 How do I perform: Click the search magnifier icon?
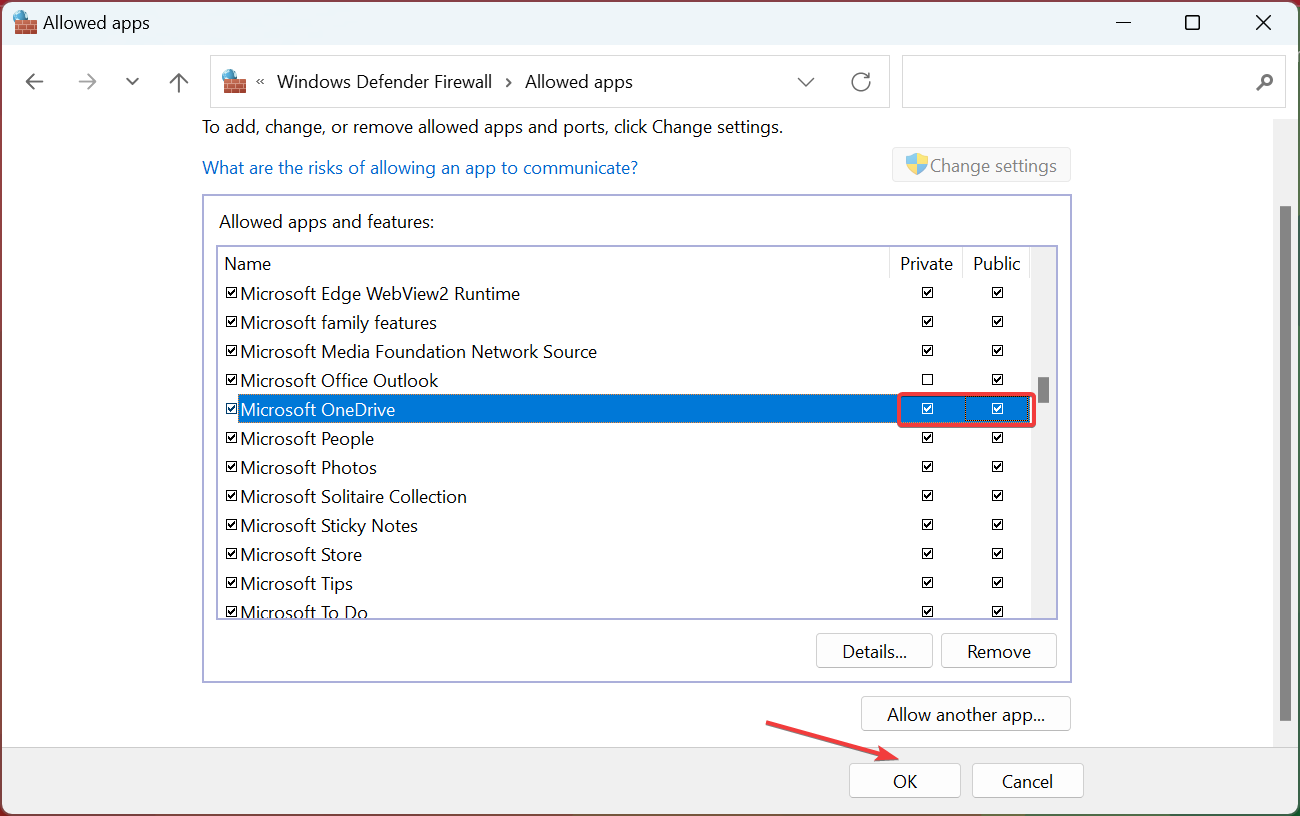coord(1265,82)
